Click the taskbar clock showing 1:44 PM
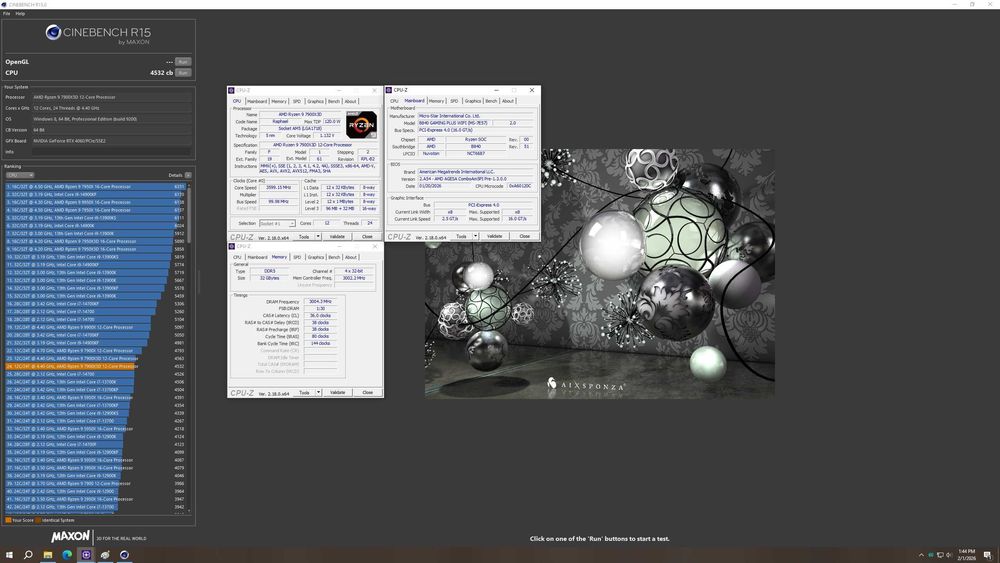 point(966,555)
